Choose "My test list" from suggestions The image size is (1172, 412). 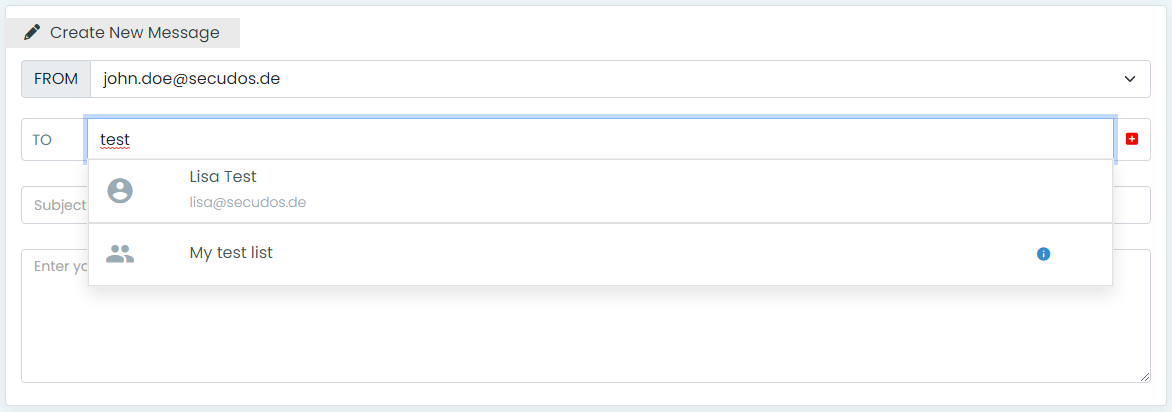[231, 253]
